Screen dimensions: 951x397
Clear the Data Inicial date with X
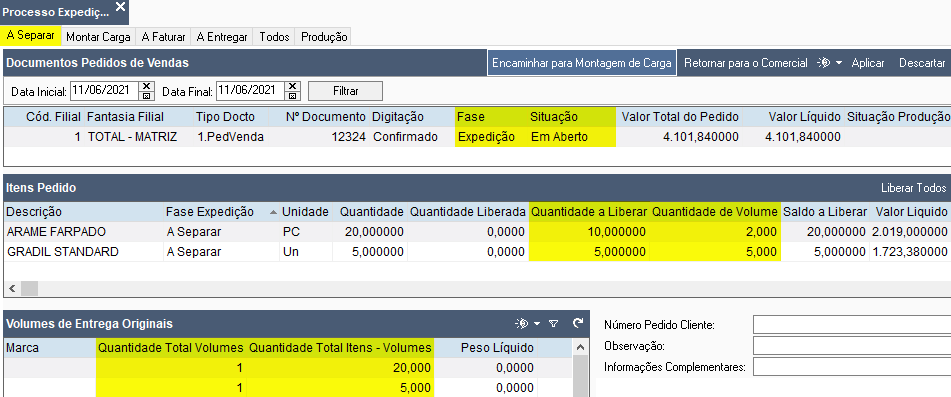pyautogui.click(x=146, y=86)
